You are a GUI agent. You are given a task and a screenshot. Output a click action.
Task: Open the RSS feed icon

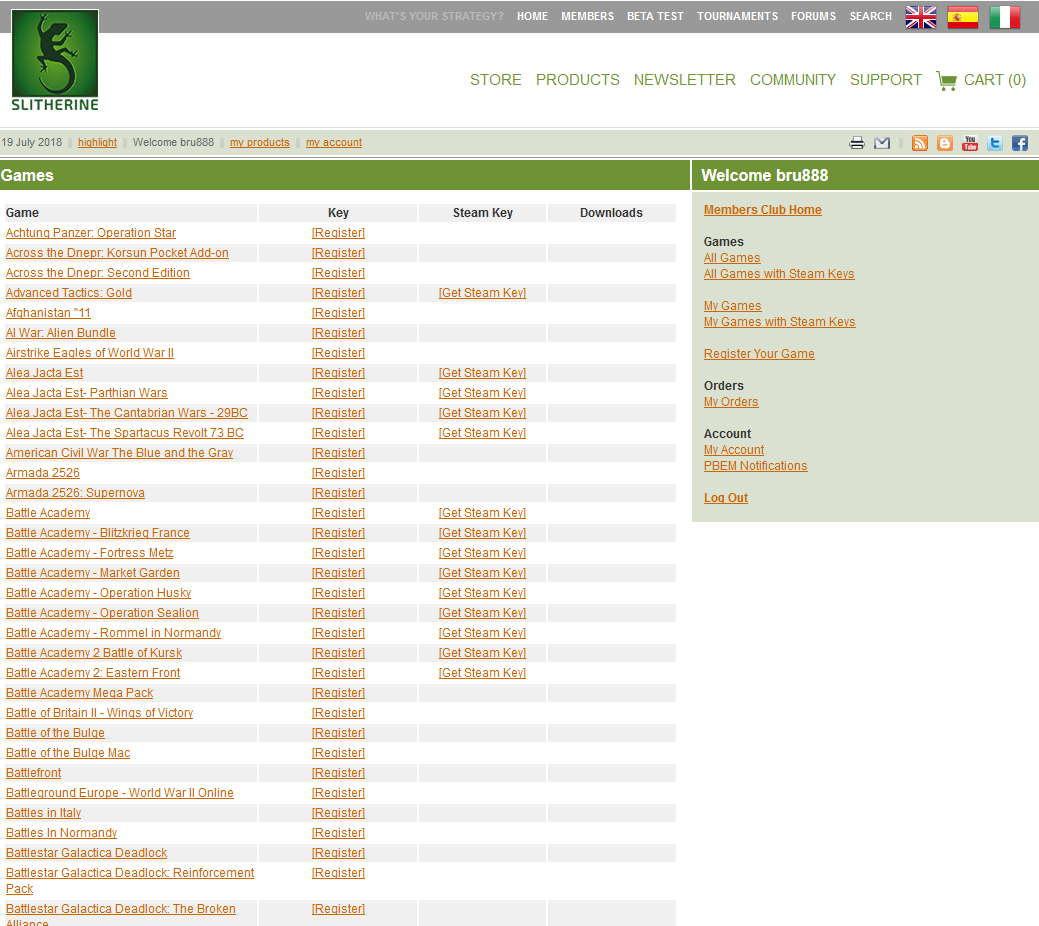pyautogui.click(x=920, y=143)
